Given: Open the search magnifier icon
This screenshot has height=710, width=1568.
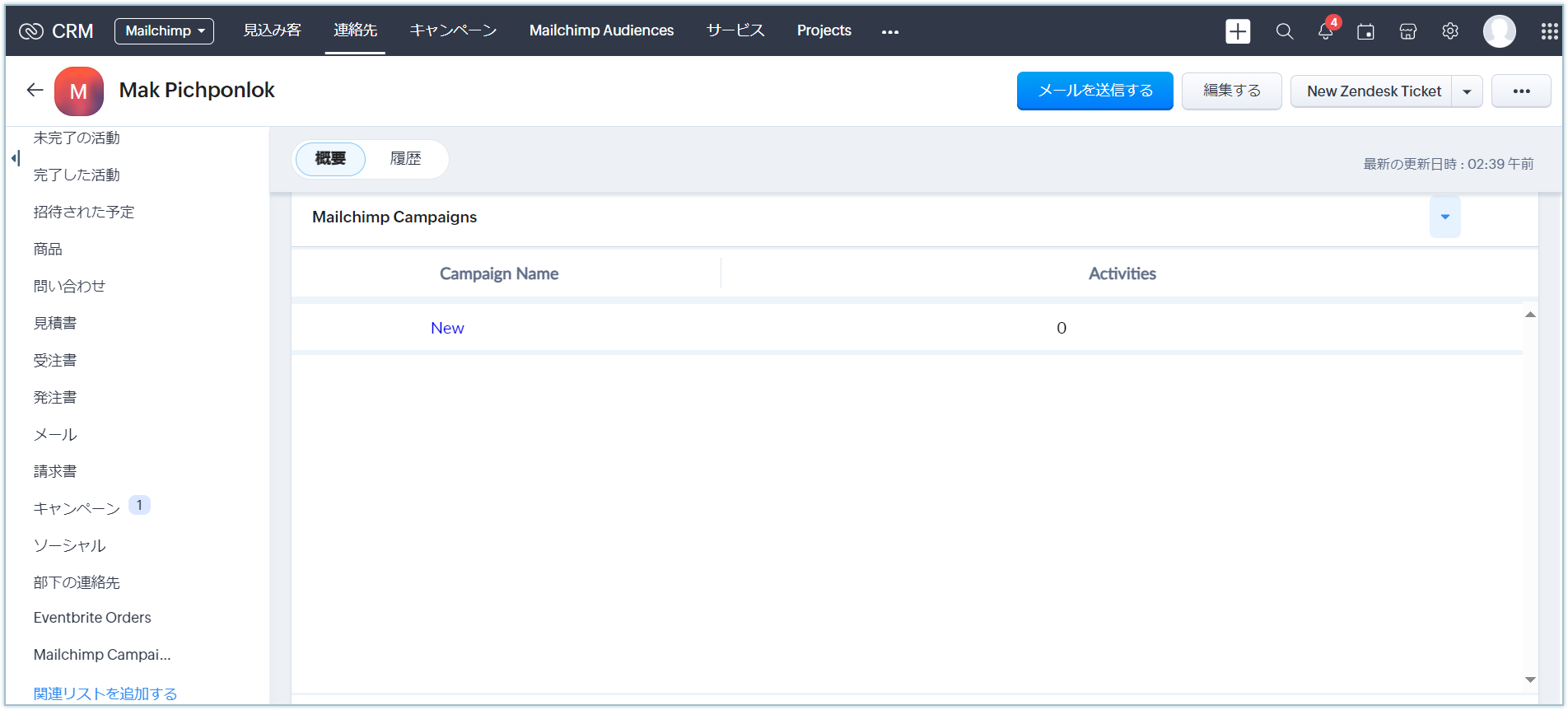Looking at the screenshot, I should (x=1284, y=31).
